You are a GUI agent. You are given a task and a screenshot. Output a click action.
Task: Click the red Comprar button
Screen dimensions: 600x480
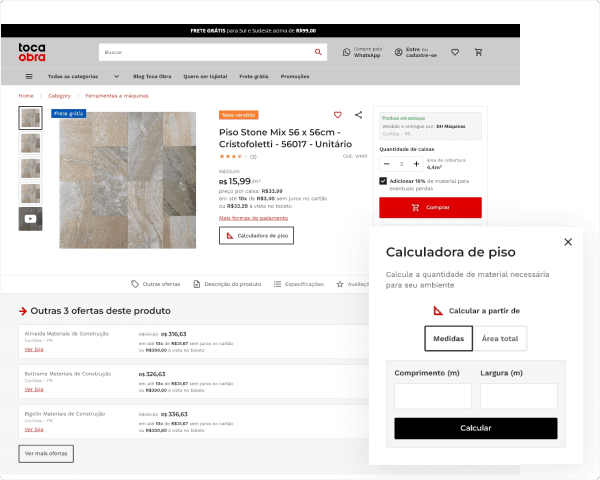coord(430,207)
